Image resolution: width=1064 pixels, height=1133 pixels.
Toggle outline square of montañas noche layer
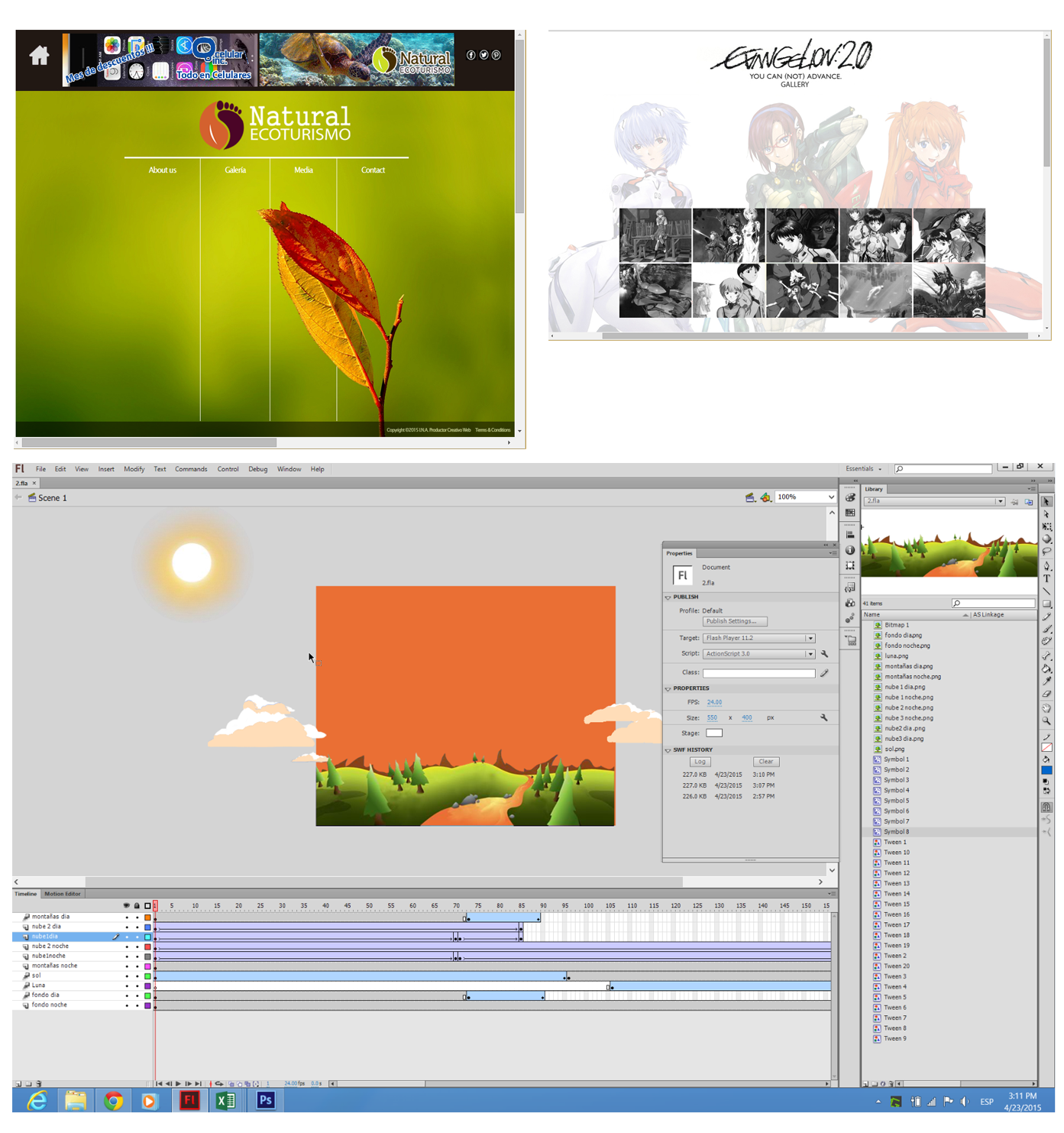click(x=147, y=966)
